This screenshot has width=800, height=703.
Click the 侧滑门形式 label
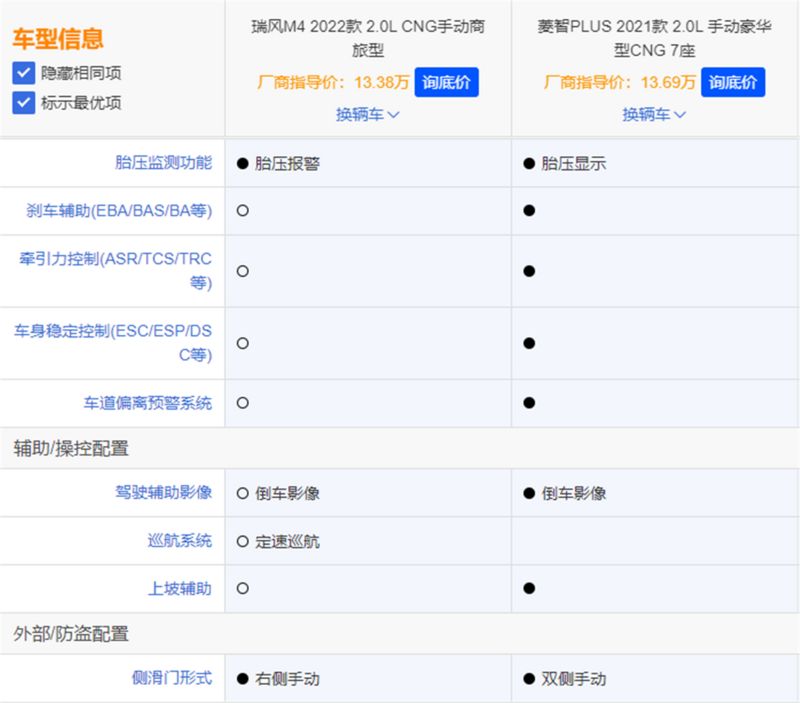(171, 679)
